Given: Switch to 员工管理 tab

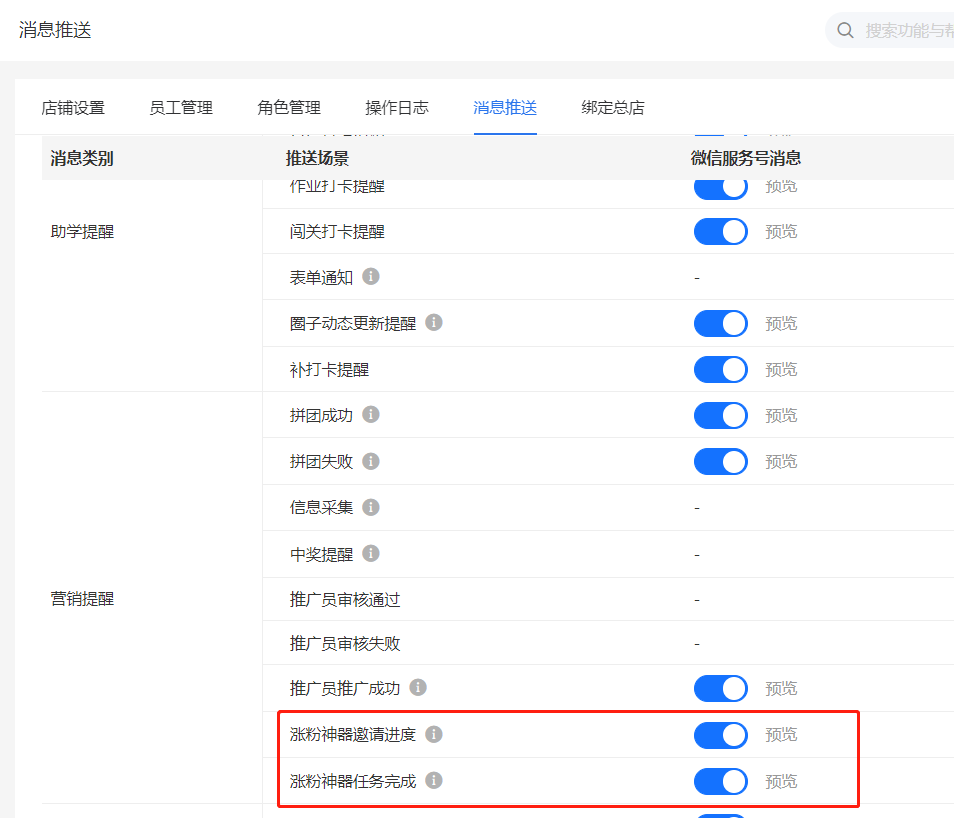Looking at the screenshot, I should pyautogui.click(x=181, y=108).
